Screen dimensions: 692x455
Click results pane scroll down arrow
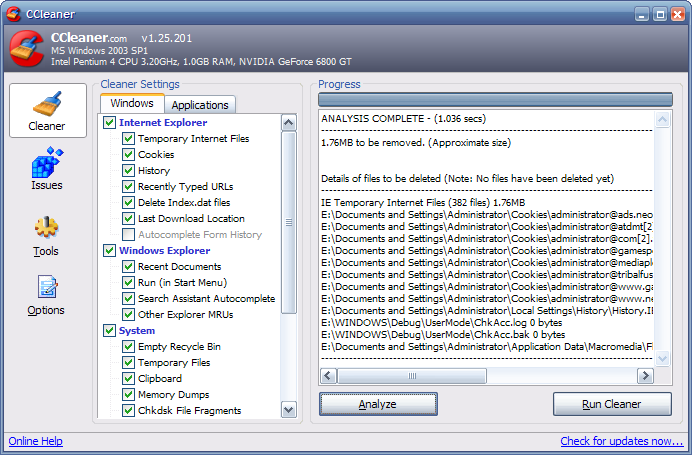662,358
